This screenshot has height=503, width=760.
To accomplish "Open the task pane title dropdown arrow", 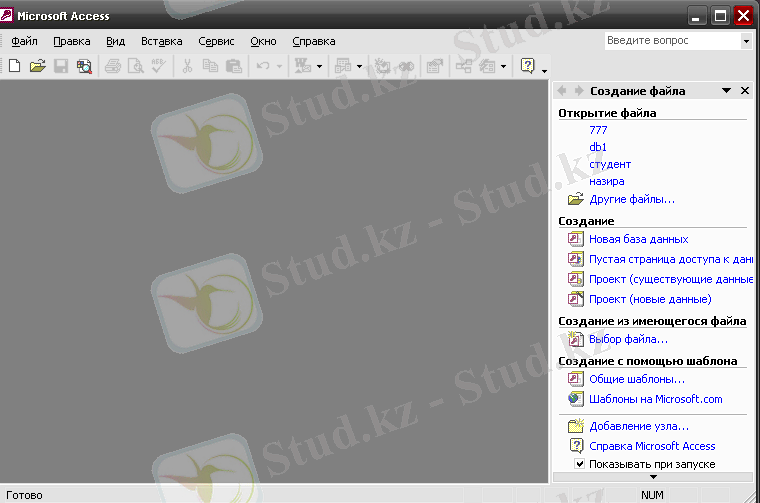I will pyautogui.click(x=726, y=91).
